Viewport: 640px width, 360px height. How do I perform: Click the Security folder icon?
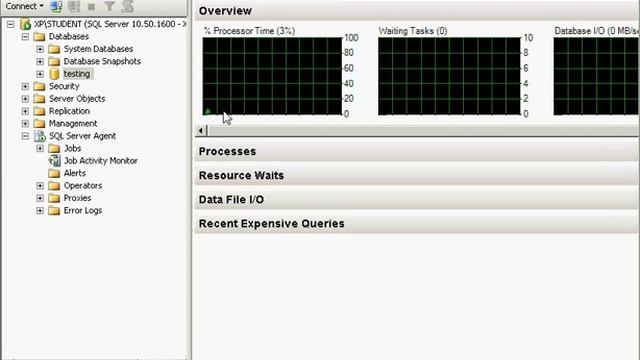tap(40, 87)
